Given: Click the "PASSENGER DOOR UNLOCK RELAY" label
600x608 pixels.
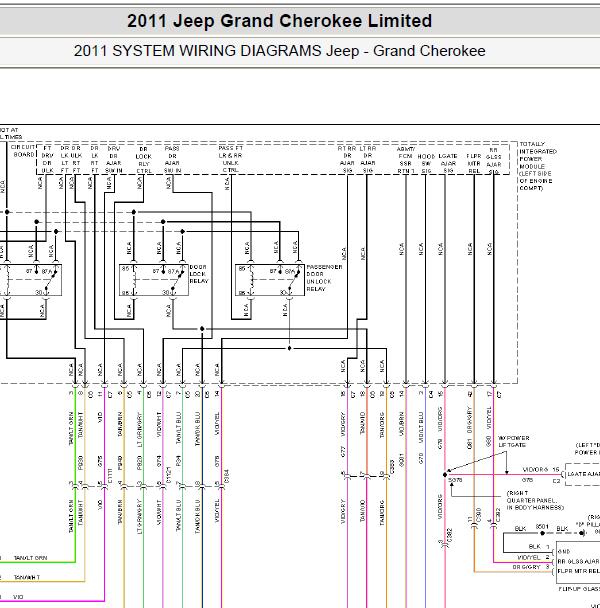Looking at the screenshot, I should (324, 278).
